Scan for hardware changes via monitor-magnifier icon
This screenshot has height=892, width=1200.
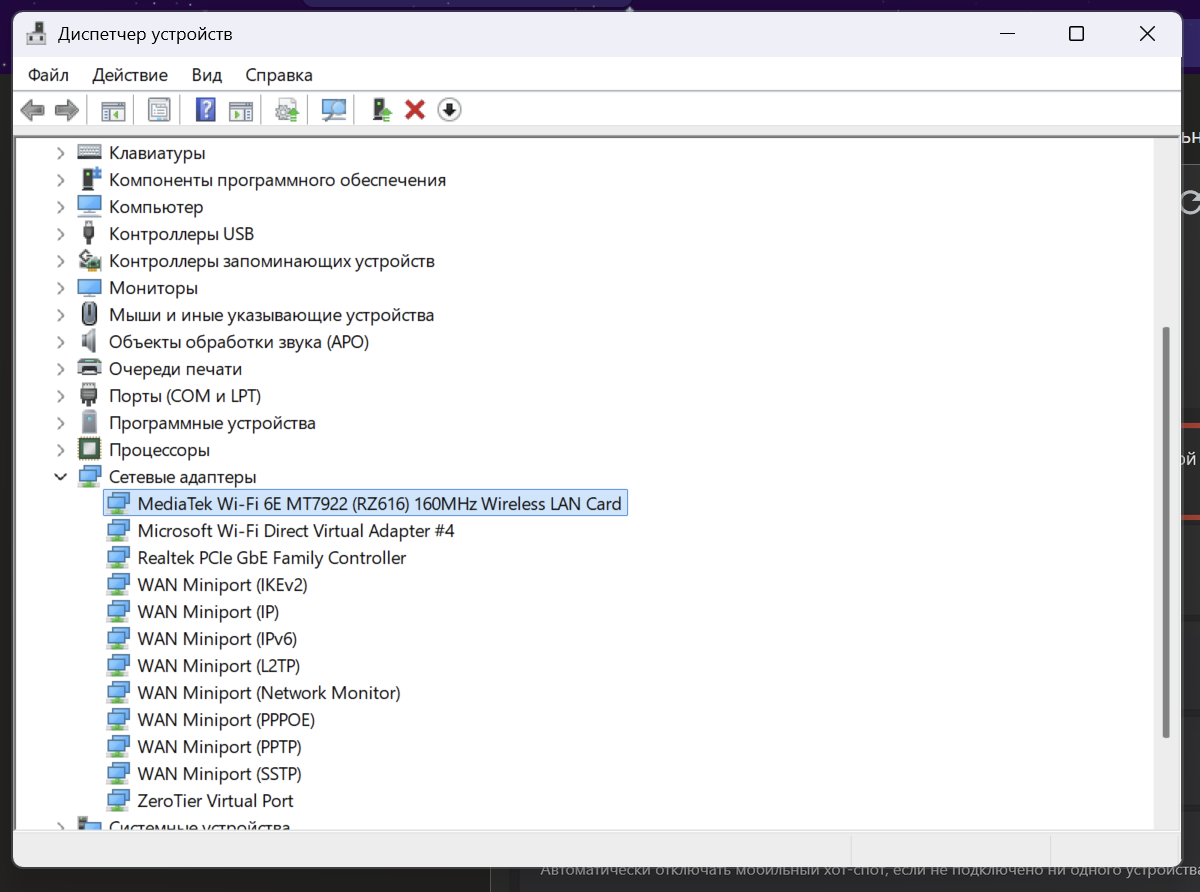(x=334, y=110)
